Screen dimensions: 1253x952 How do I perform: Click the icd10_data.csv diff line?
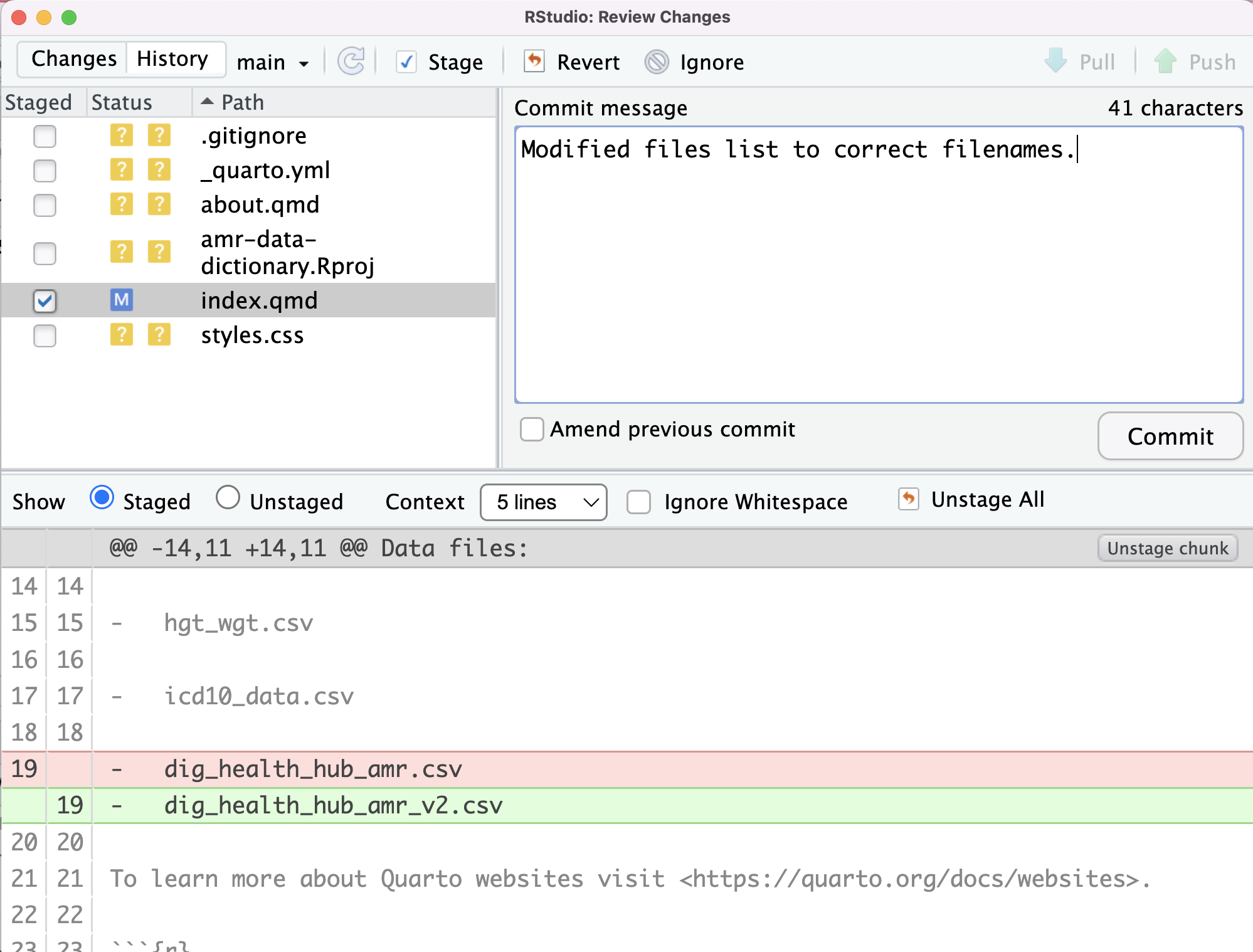[x=627, y=696]
